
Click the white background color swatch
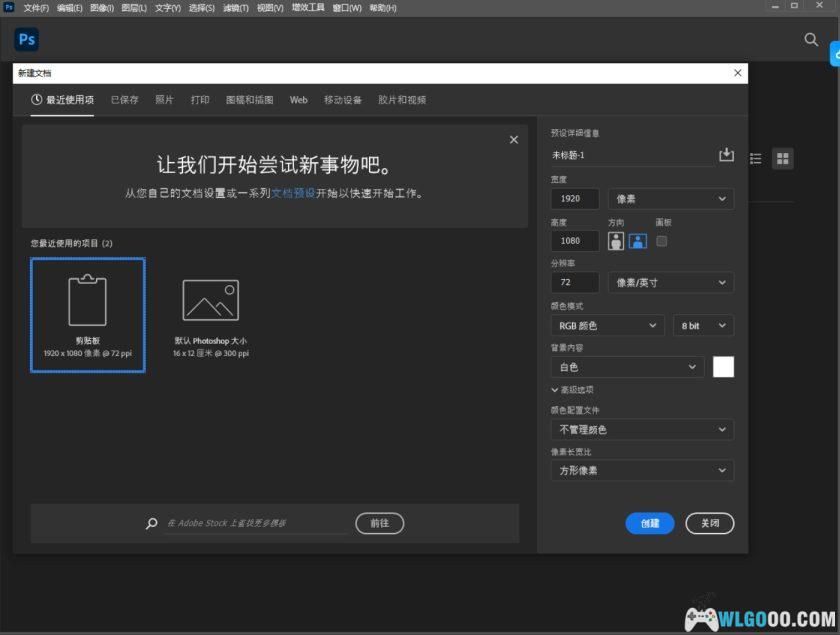[x=723, y=367]
